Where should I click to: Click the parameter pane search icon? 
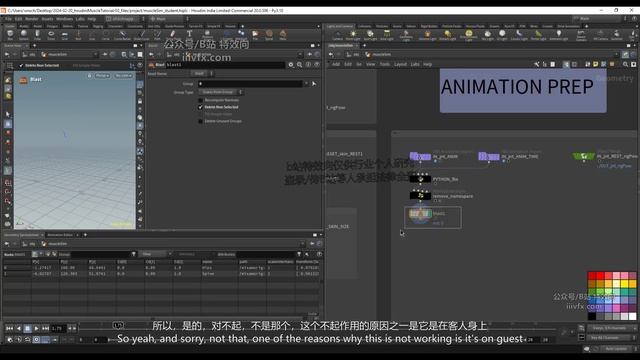tap(300, 64)
